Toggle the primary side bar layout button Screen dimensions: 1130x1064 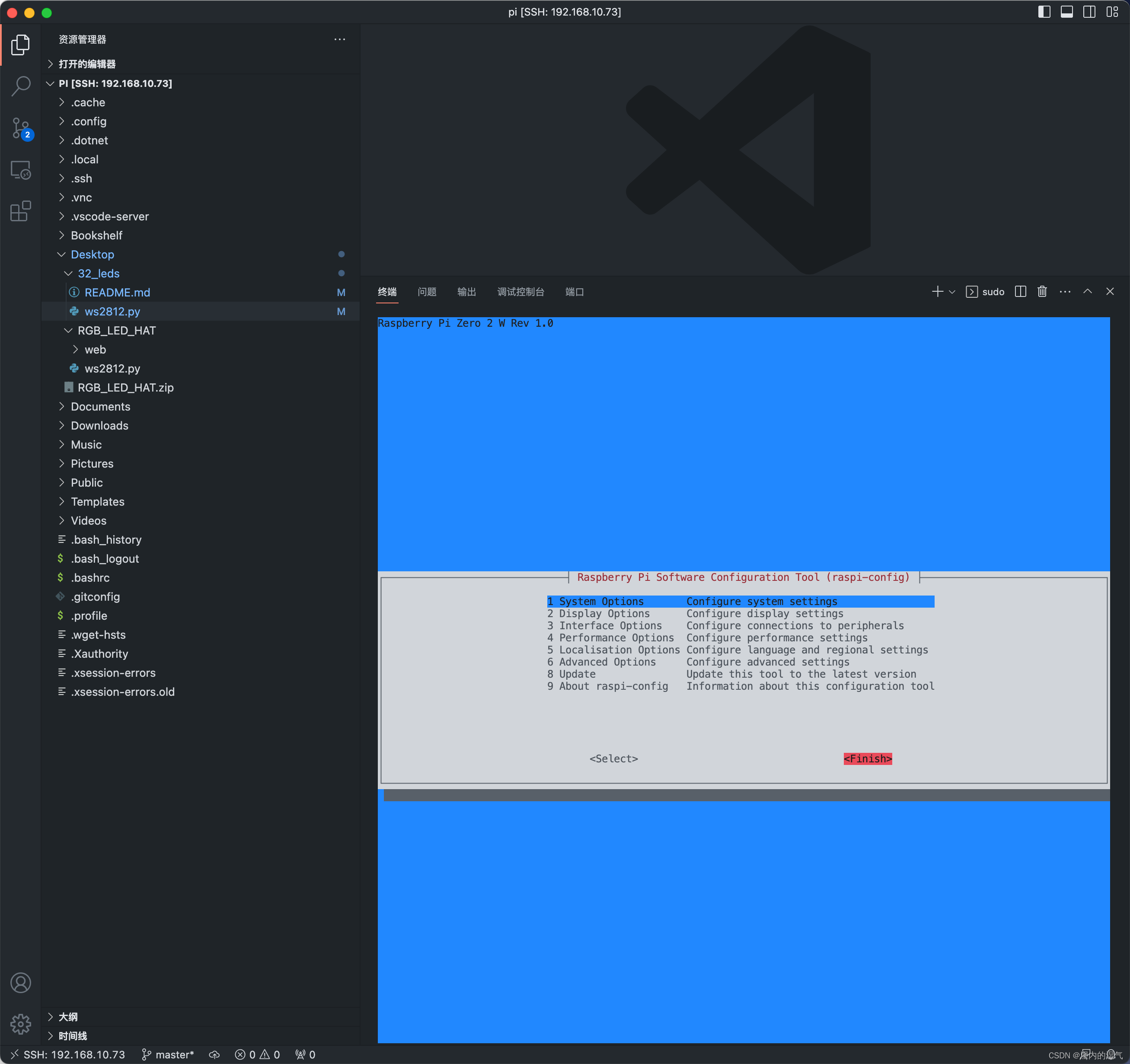click(1044, 12)
